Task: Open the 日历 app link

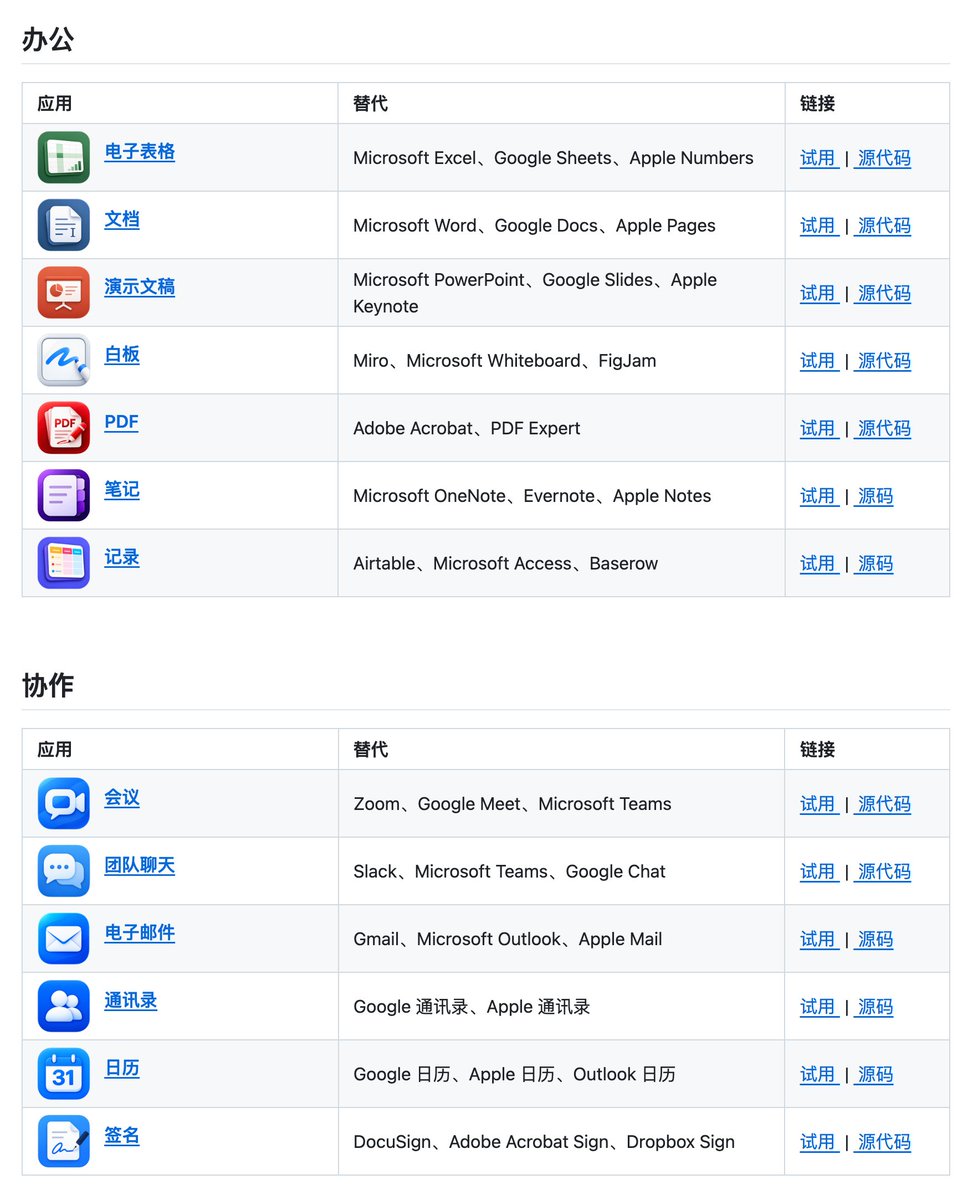Action: [122, 1068]
